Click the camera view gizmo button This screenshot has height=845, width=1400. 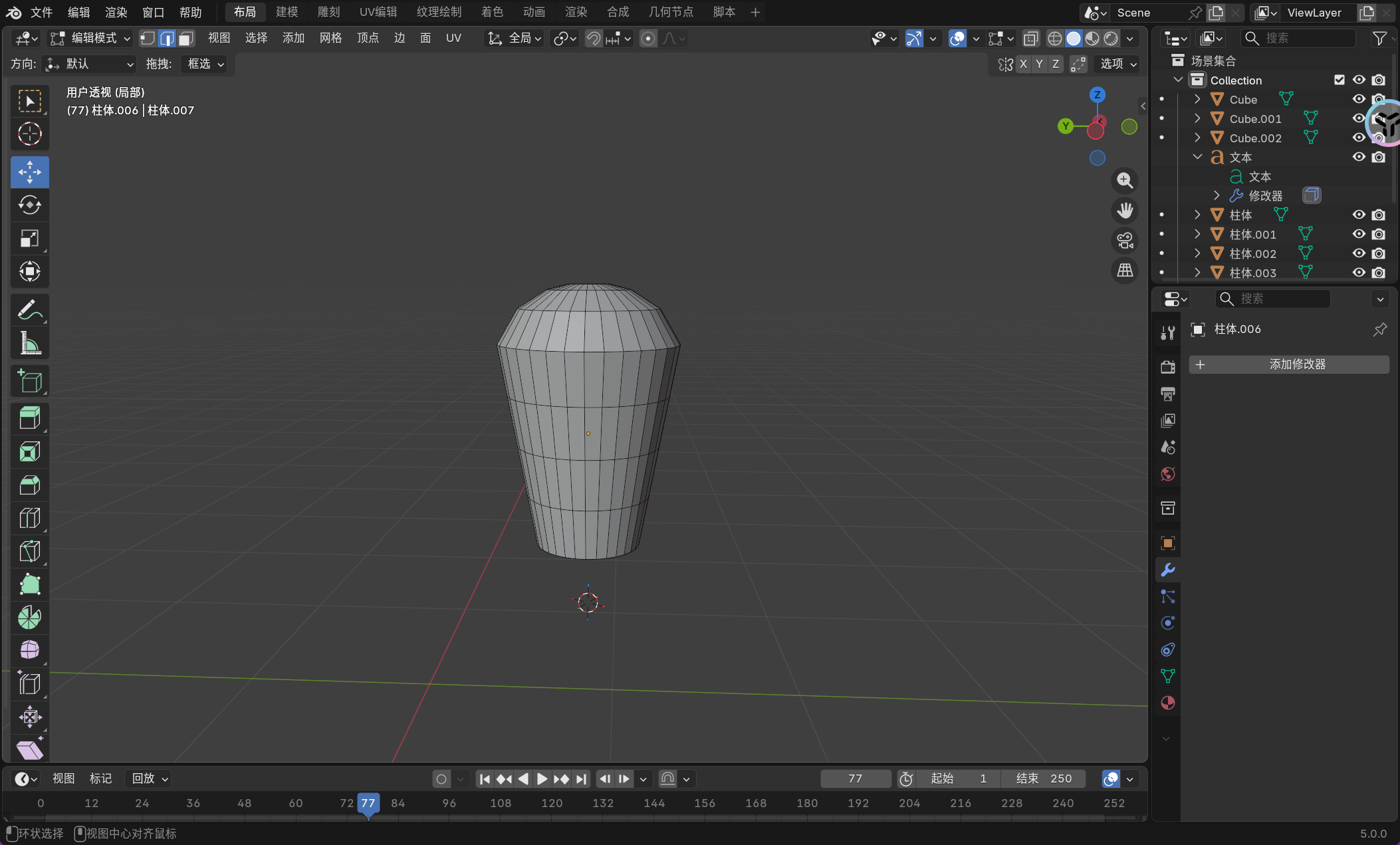(x=1125, y=240)
